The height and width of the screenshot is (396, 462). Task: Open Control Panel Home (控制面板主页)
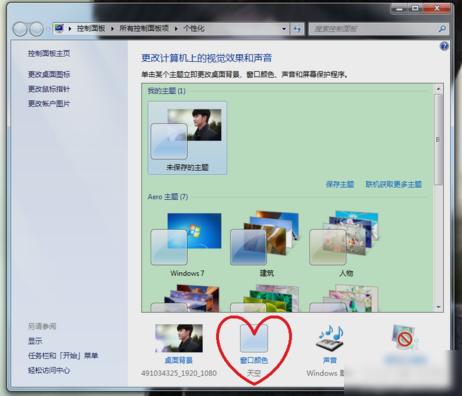coord(49,53)
